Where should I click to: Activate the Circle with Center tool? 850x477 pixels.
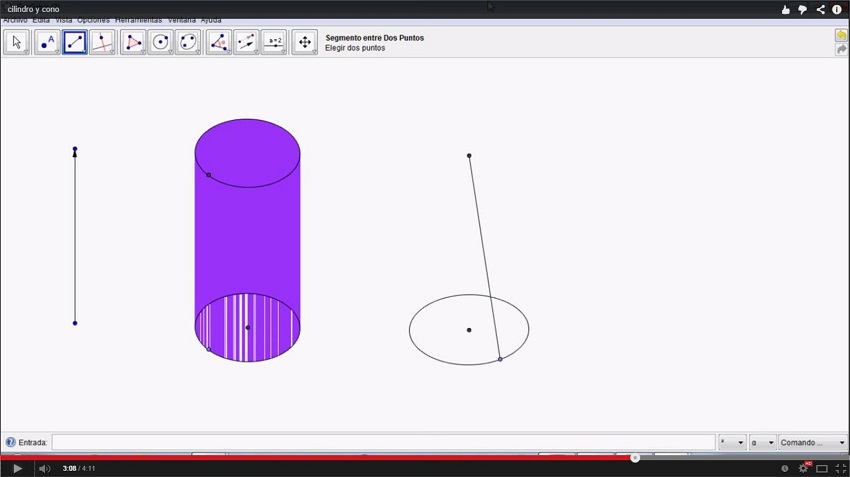click(160, 42)
